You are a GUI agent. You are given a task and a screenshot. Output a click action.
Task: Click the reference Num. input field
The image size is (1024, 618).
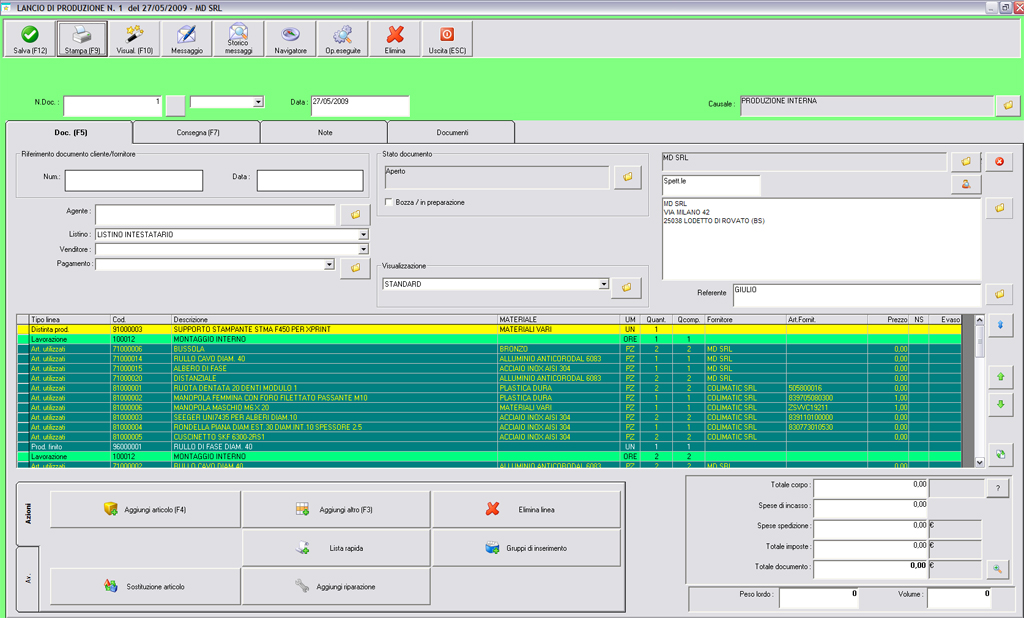(x=134, y=180)
